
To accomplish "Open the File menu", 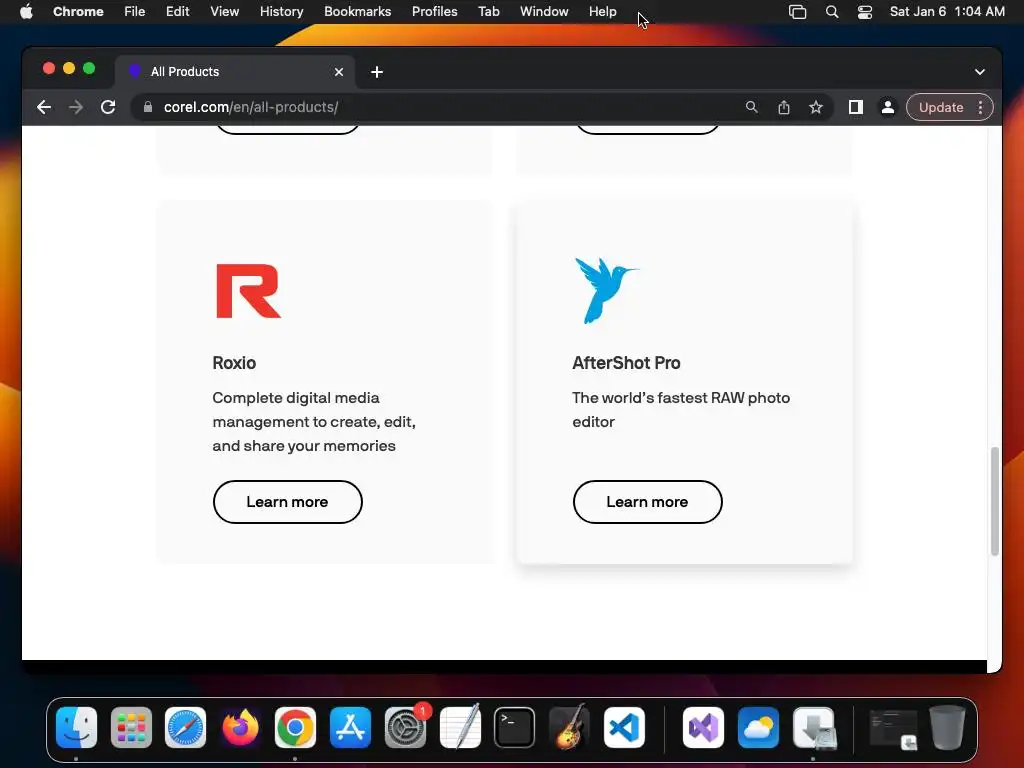I will point(135,12).
